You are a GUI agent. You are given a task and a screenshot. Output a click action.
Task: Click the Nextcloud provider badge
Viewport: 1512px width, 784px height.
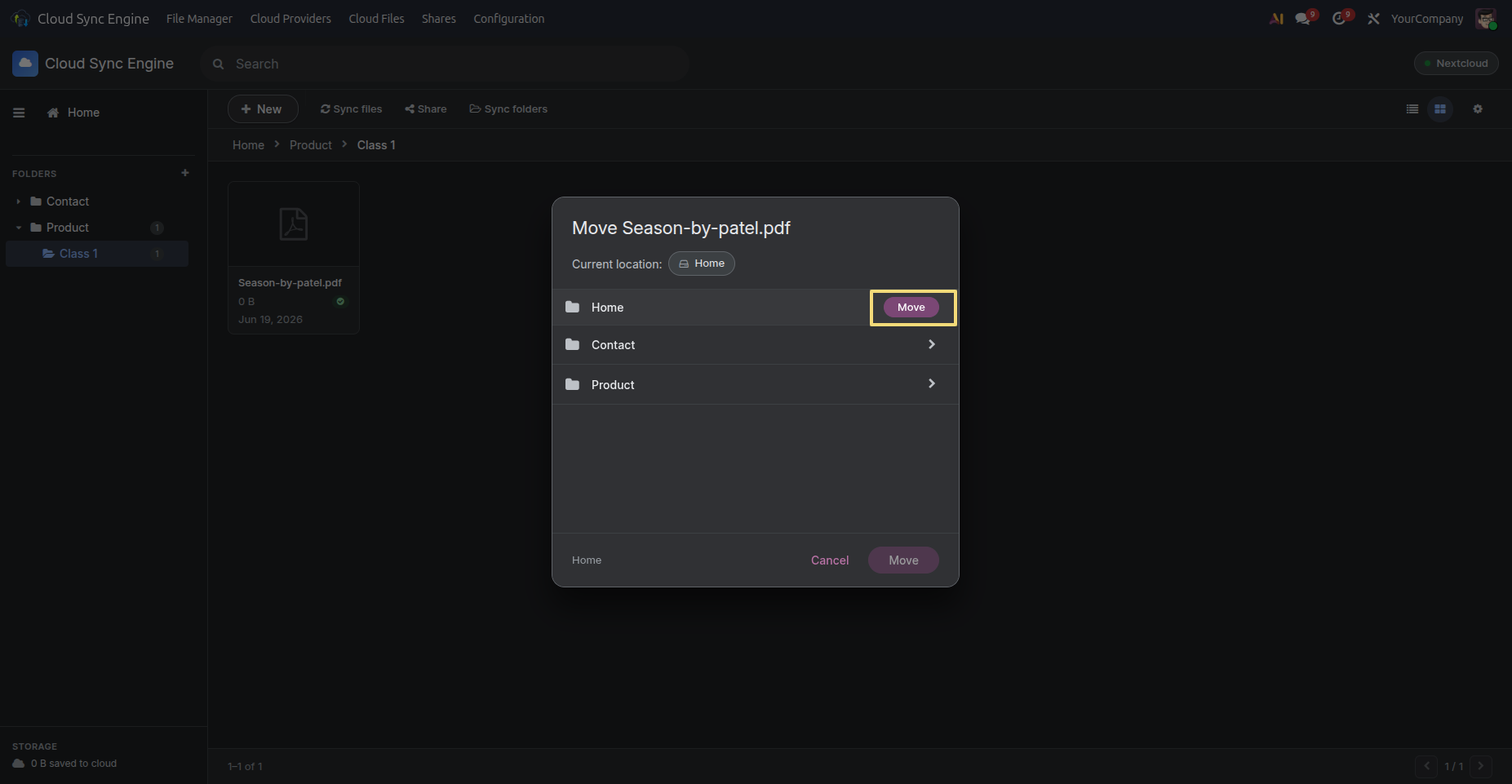(x=1457, y=64)
